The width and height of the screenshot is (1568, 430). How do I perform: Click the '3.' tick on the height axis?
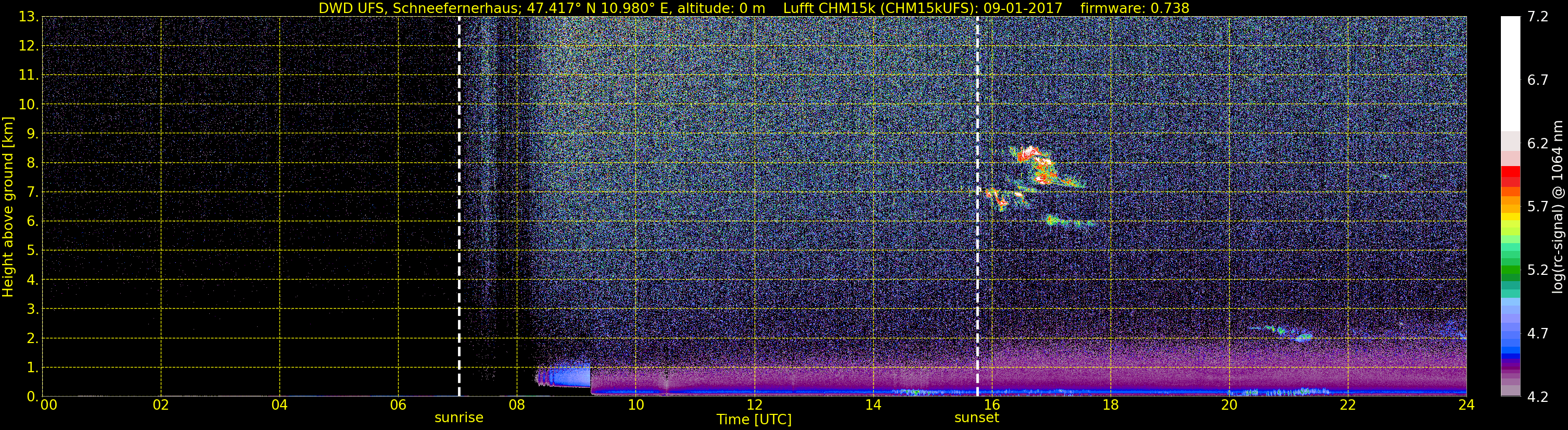[32, 309]
